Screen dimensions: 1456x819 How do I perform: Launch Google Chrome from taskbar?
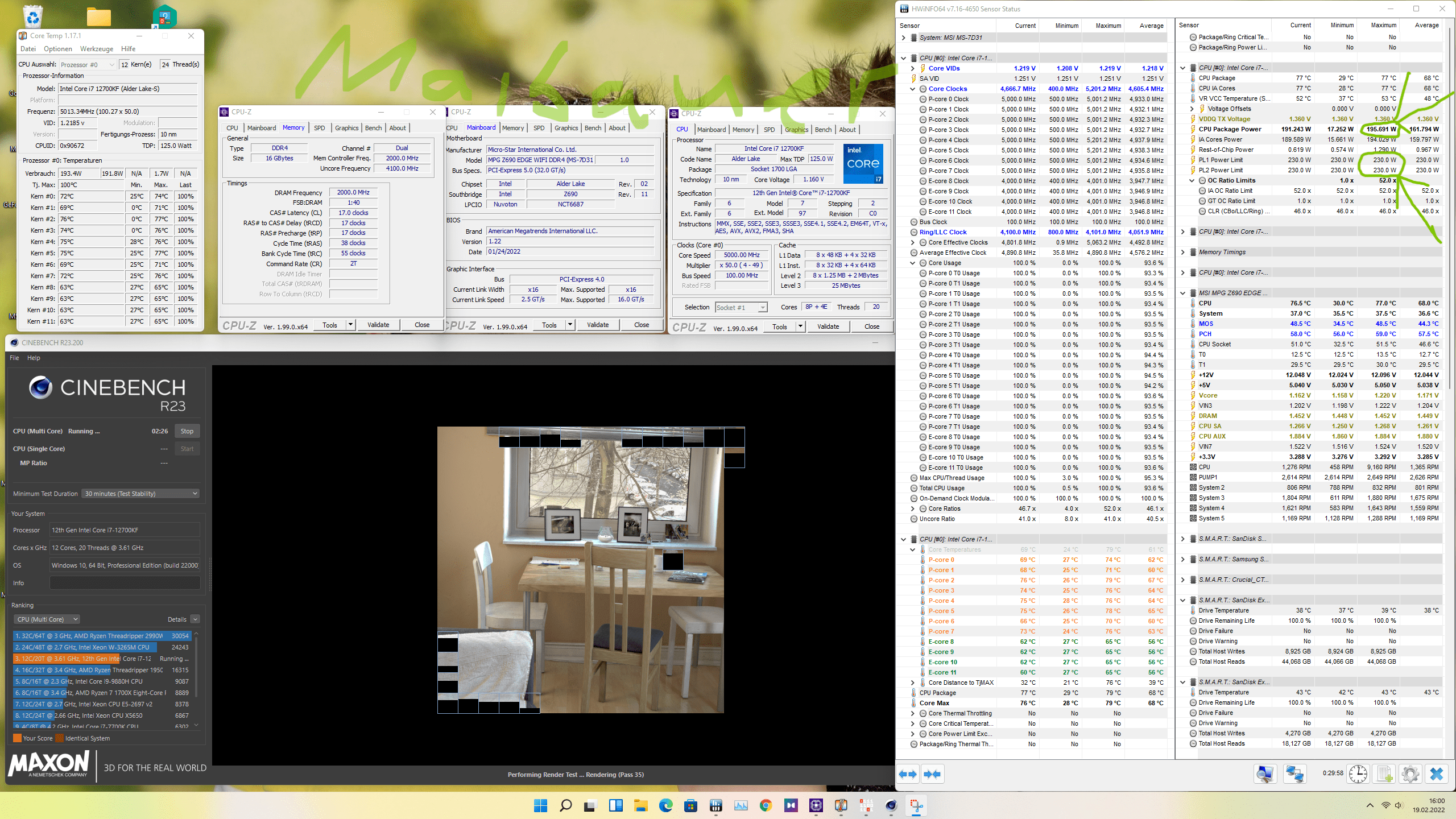coord(766,805)
